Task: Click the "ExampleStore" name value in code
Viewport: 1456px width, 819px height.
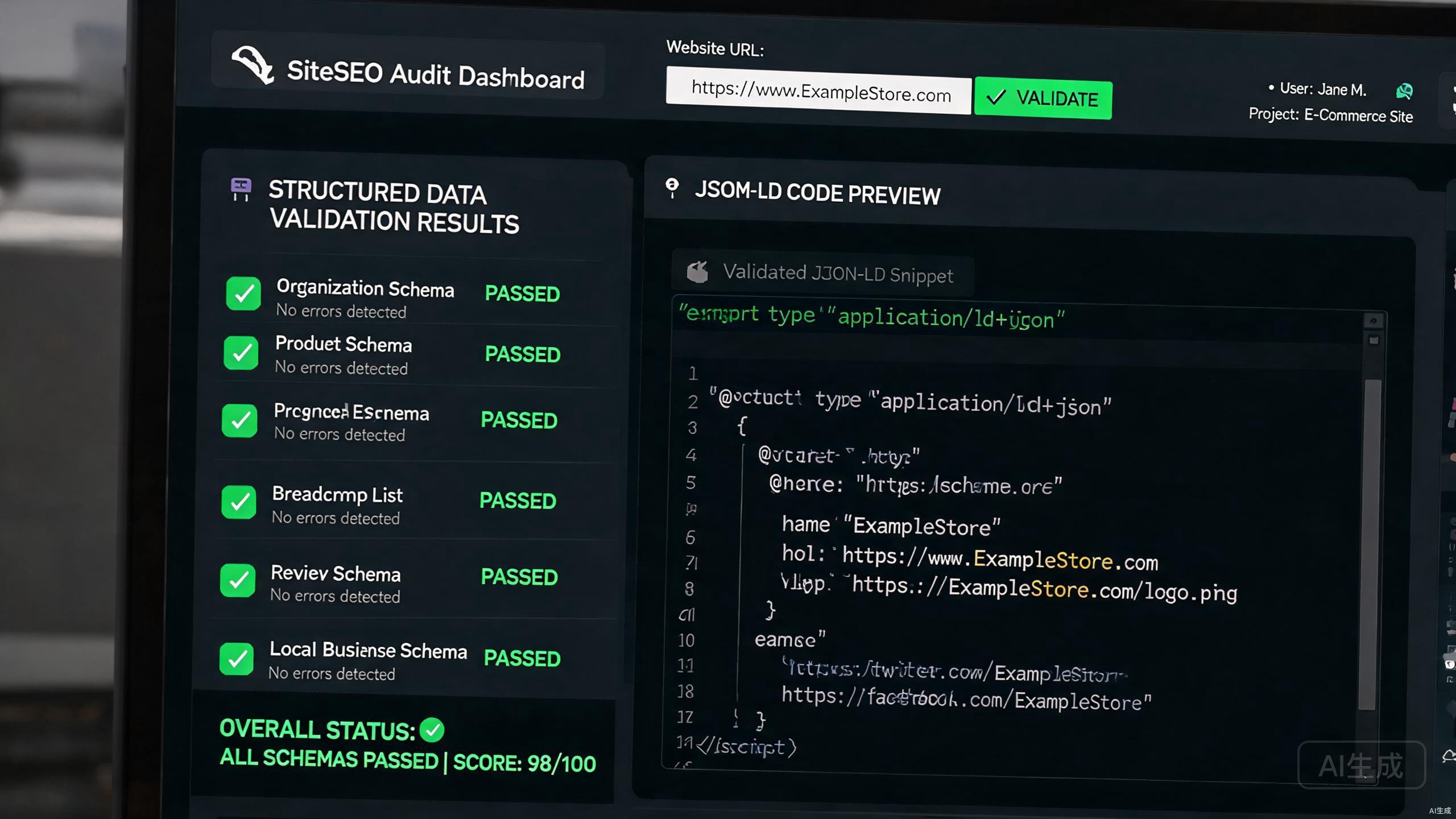Action: (922, 526)
